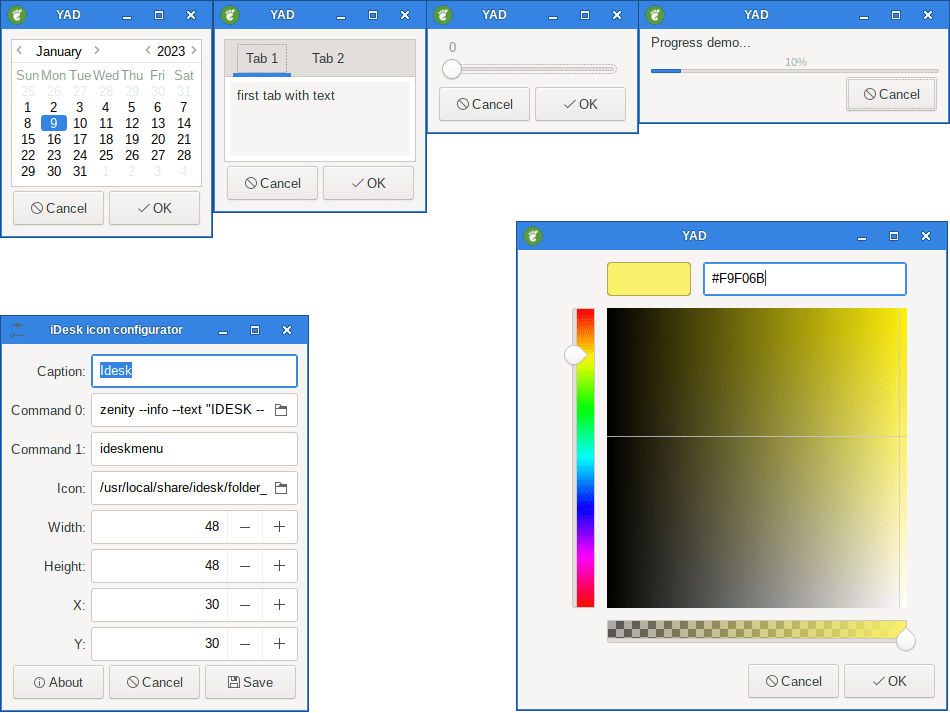The image size is (950, 713).
Task: Click the next year arrow beside 2023
Action: pos(192,50)
